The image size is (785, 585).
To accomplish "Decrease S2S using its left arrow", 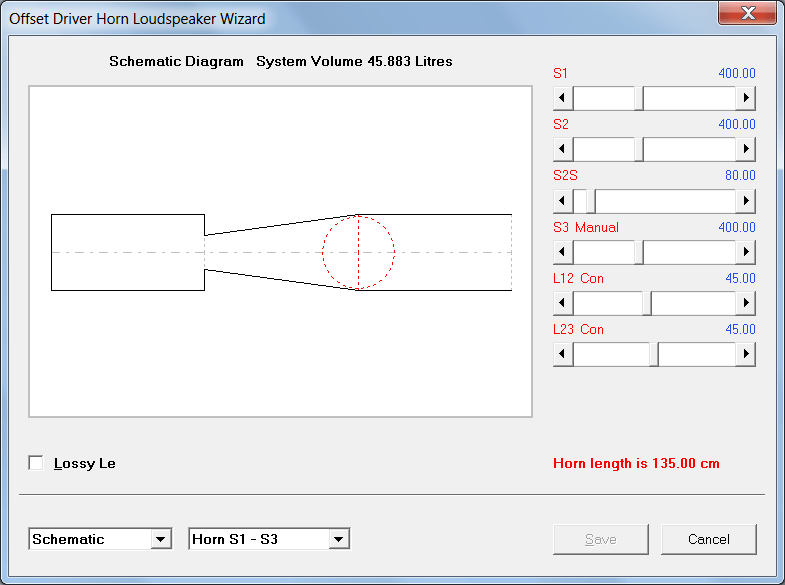I will pyautogui.click(x=563, y=201).
